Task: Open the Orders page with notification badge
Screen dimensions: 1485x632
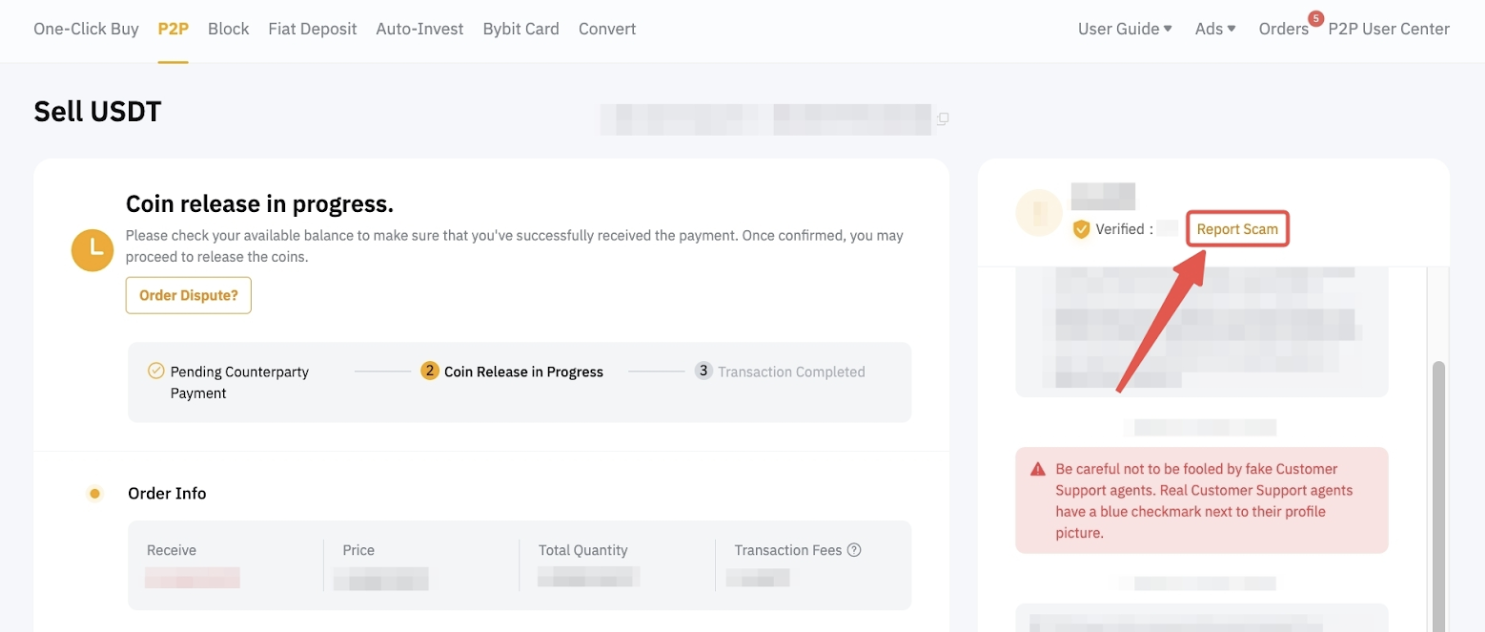Action: tap(1284, 29)
